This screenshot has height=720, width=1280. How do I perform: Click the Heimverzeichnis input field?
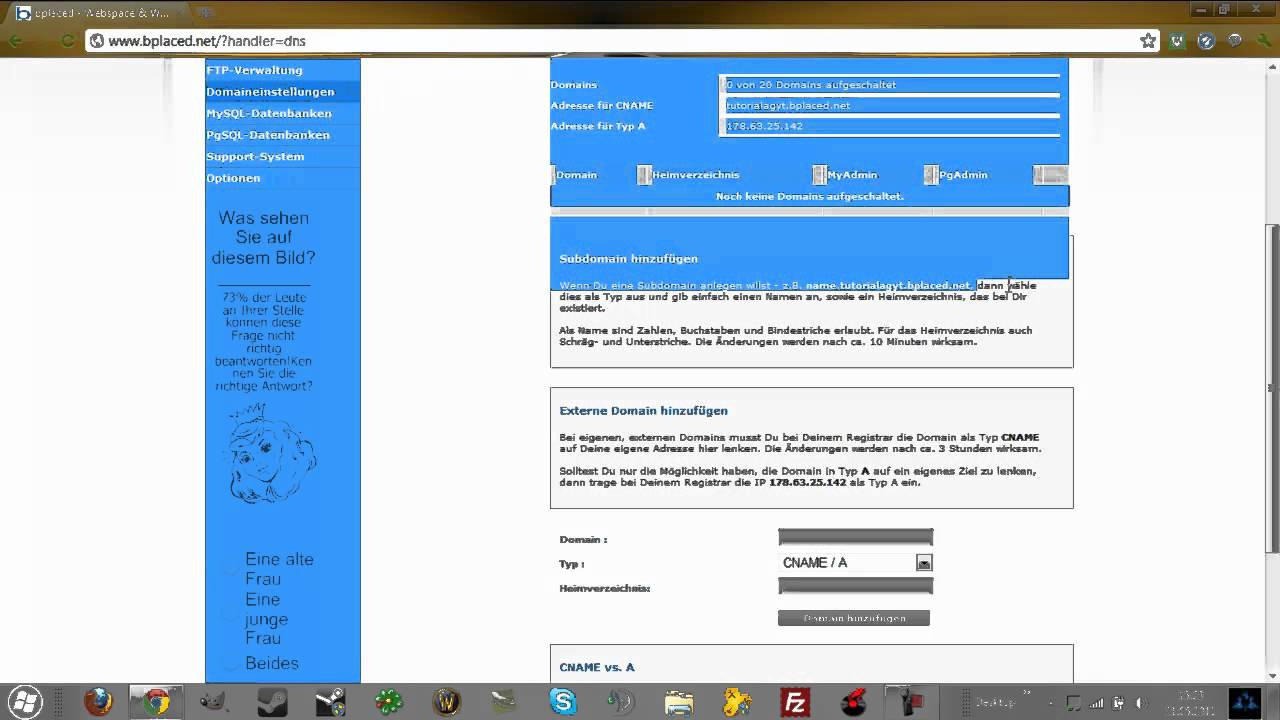click(855, 587)
